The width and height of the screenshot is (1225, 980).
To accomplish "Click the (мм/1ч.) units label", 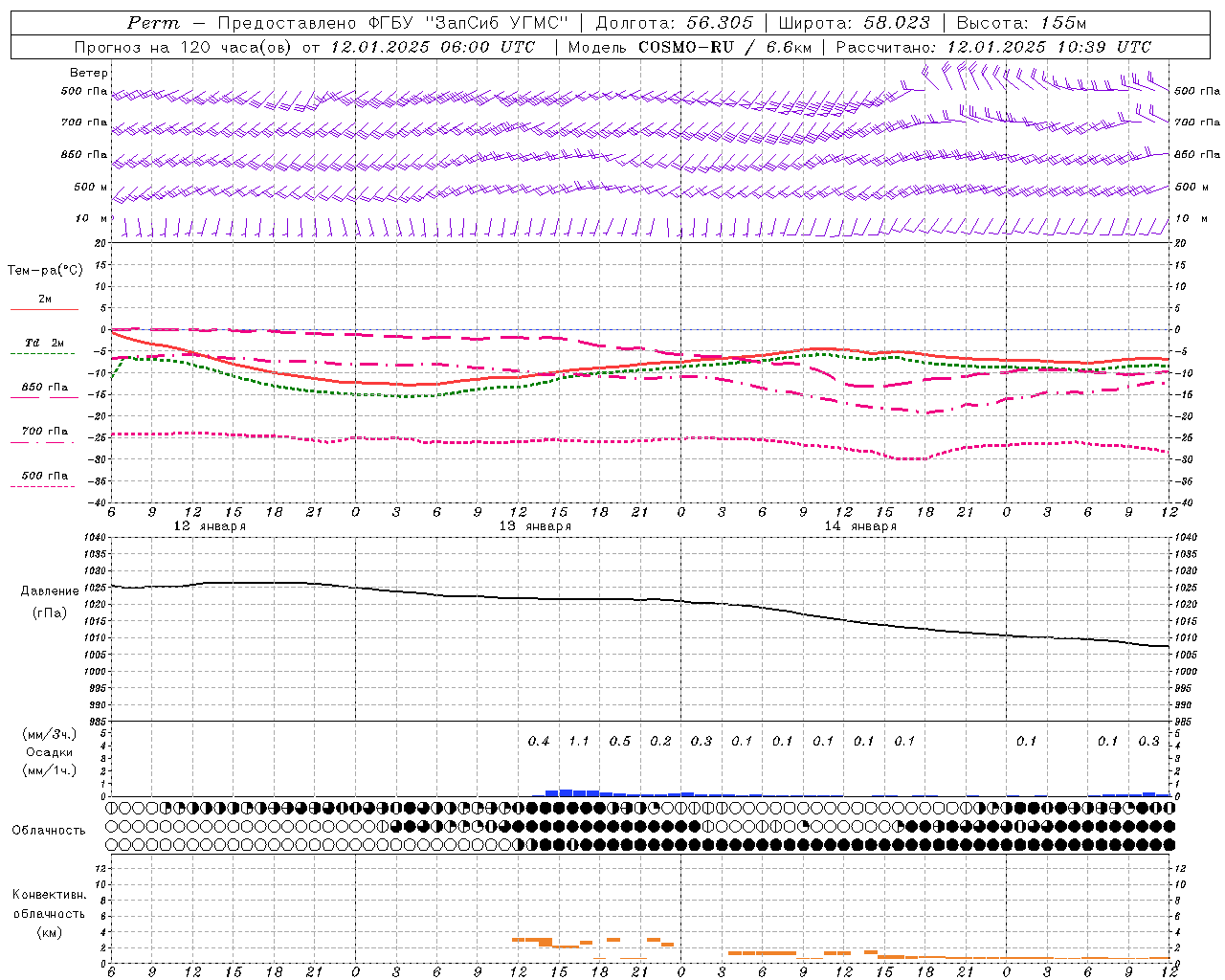I will [50, 770].
